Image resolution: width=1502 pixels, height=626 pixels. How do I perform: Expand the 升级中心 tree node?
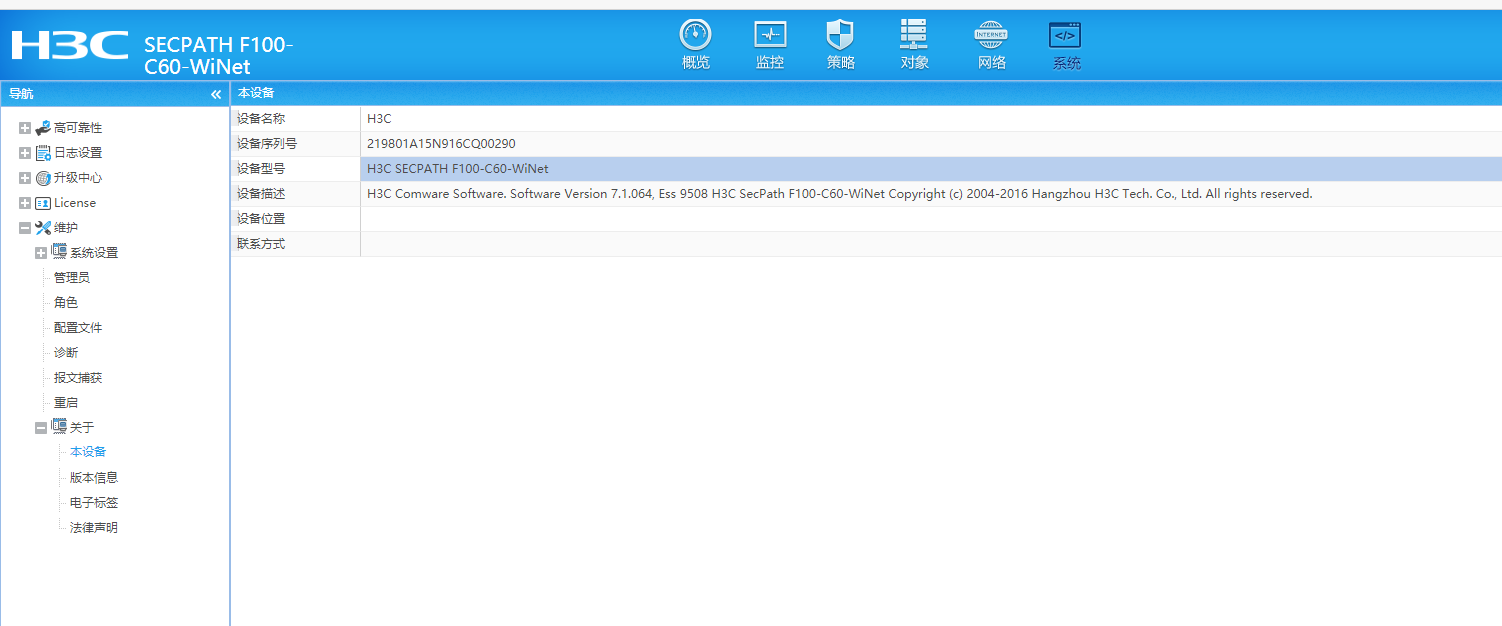(25, 178)
